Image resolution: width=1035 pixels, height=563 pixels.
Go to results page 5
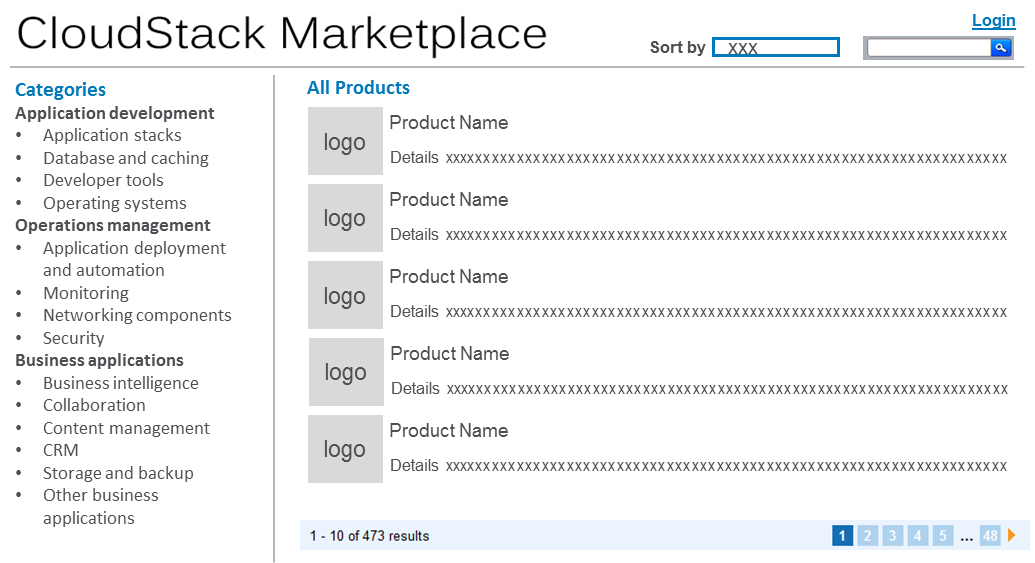[943, 535]
